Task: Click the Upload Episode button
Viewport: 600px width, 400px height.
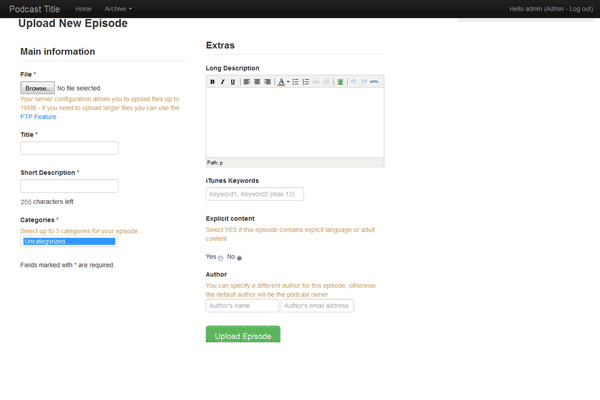Action: [243, 335]
